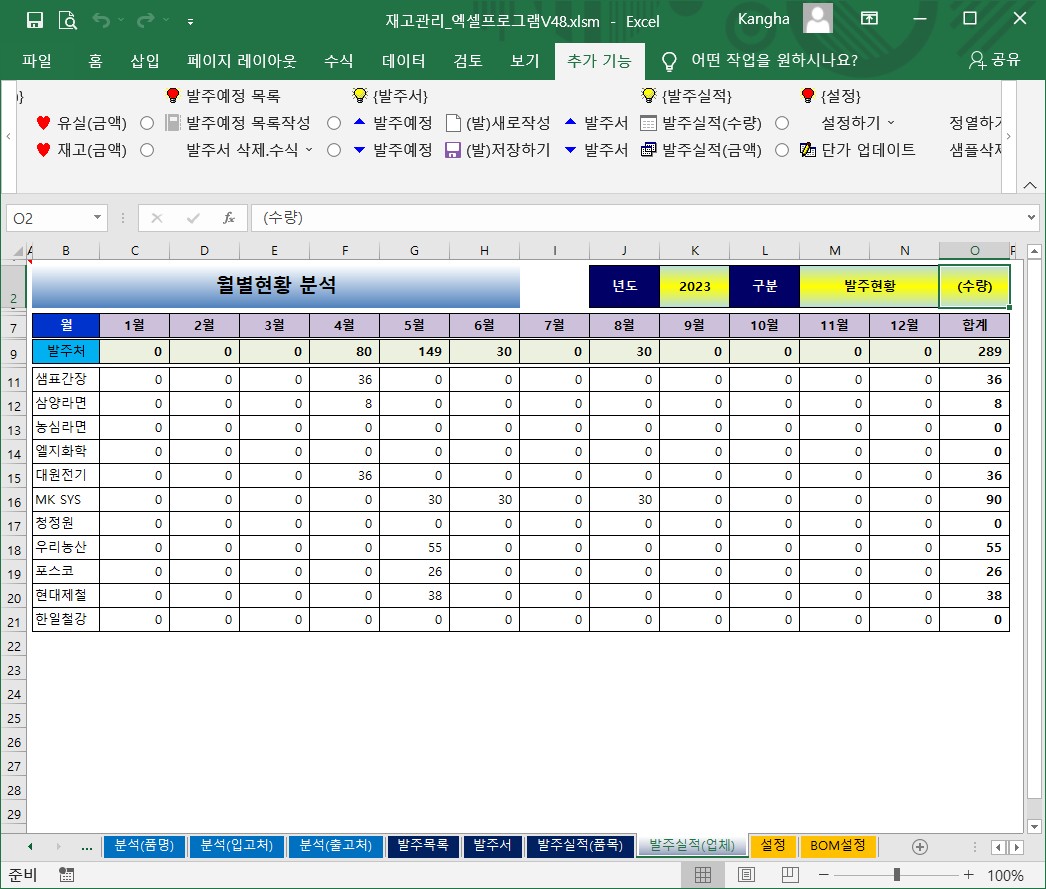1046x889 pixels.
Task: Click vertical scrollbar down arrow
Action: point(1034,826)
